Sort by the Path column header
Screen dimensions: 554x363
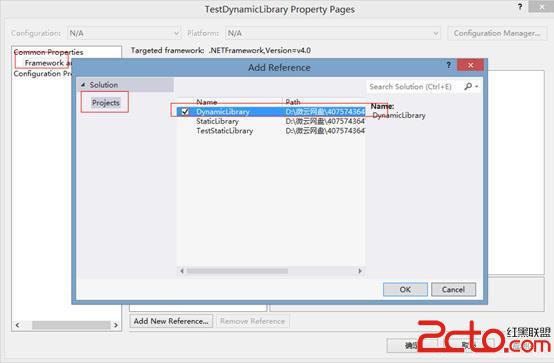[293, 102]
